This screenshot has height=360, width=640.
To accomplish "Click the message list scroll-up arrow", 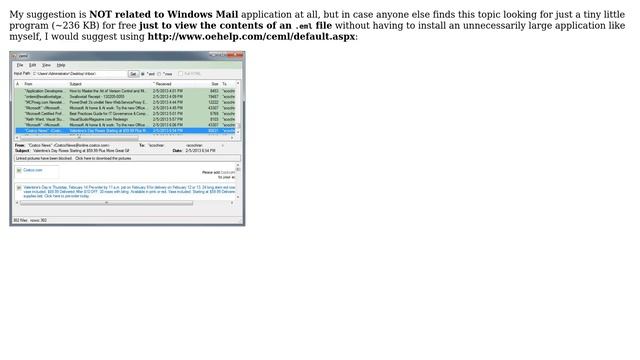I will coord(238,83).
